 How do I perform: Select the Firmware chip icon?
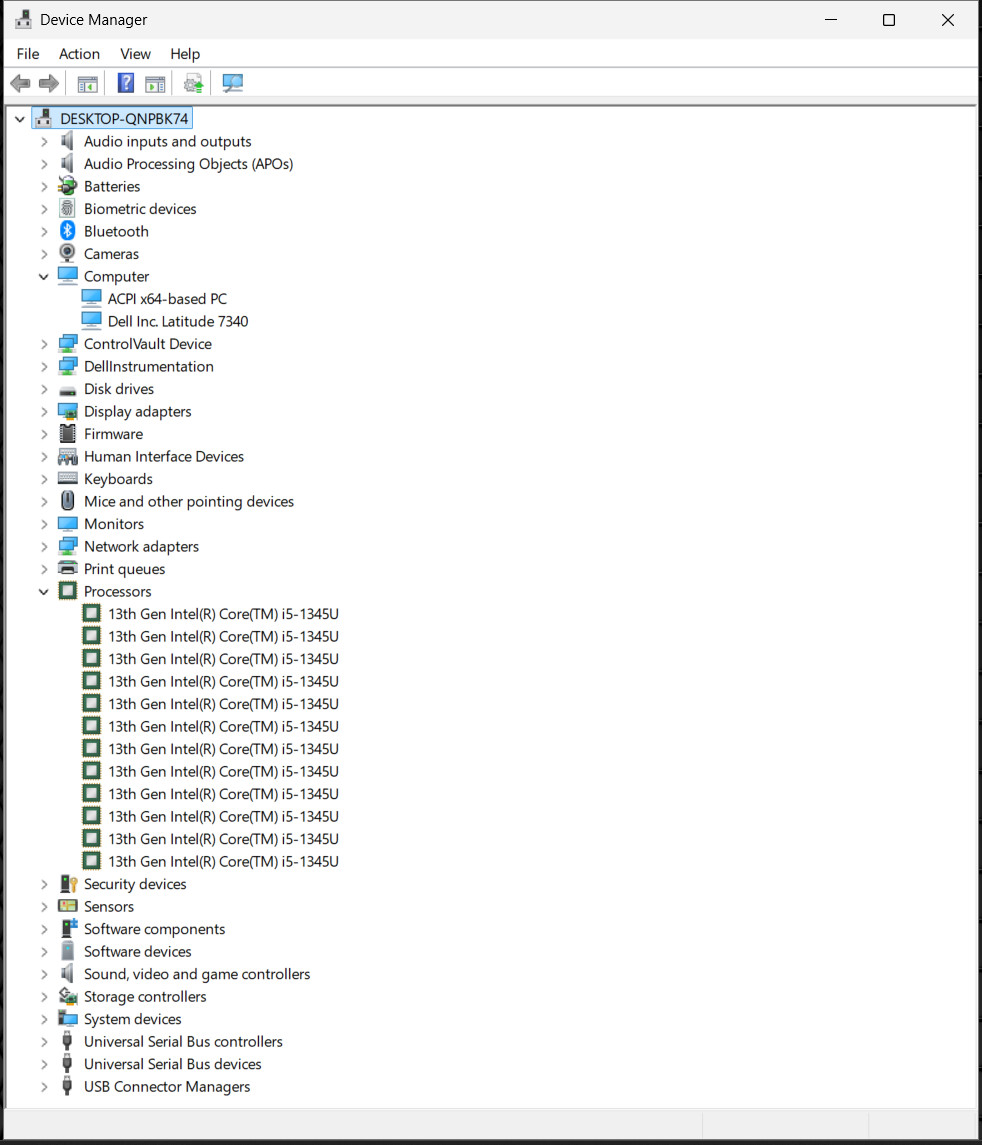(68, 434)
